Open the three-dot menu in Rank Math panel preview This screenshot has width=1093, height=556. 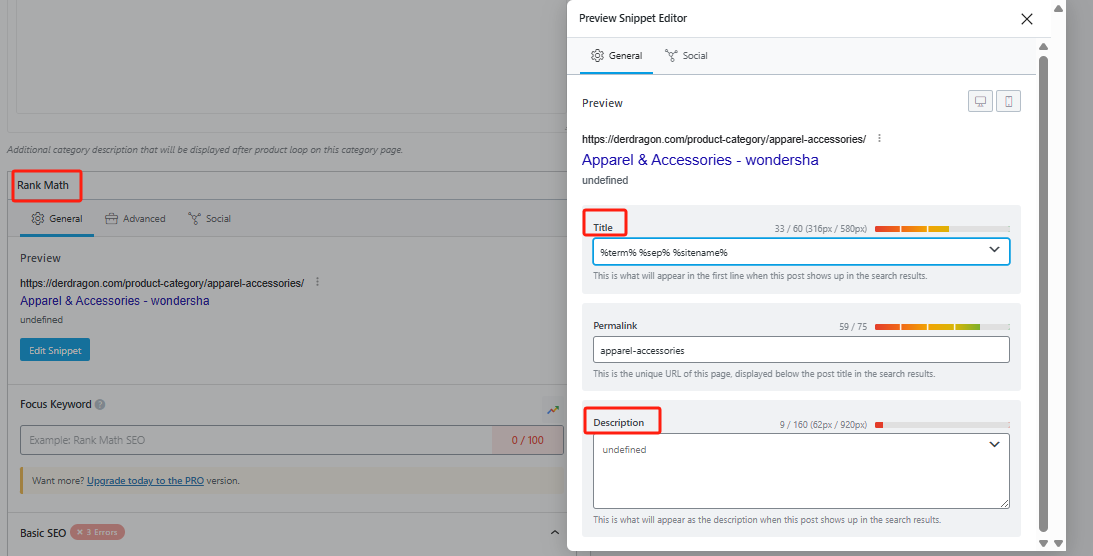point(317,283)
